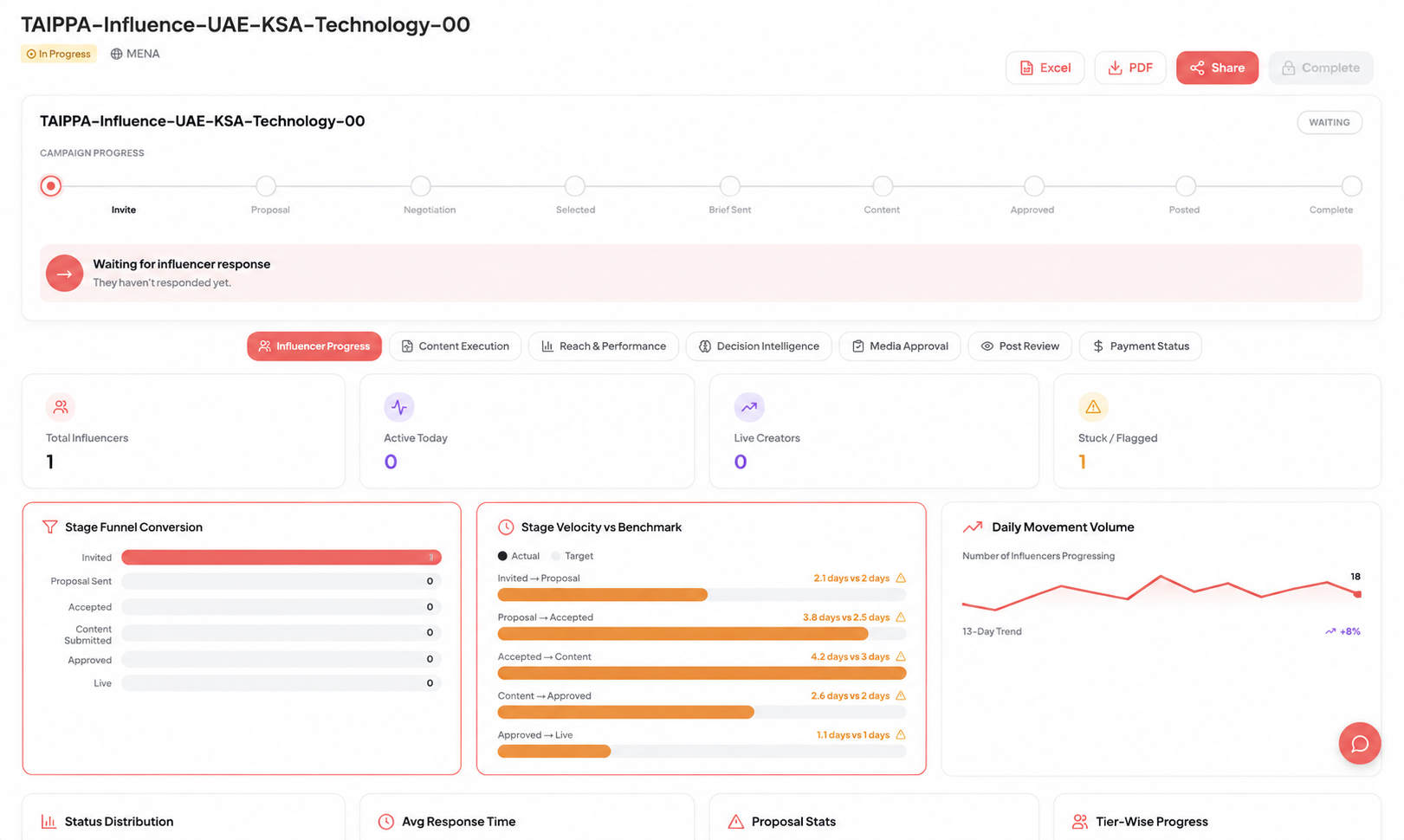
Task: Select the Proposal progress step circle
Action: tap(266, 186)
